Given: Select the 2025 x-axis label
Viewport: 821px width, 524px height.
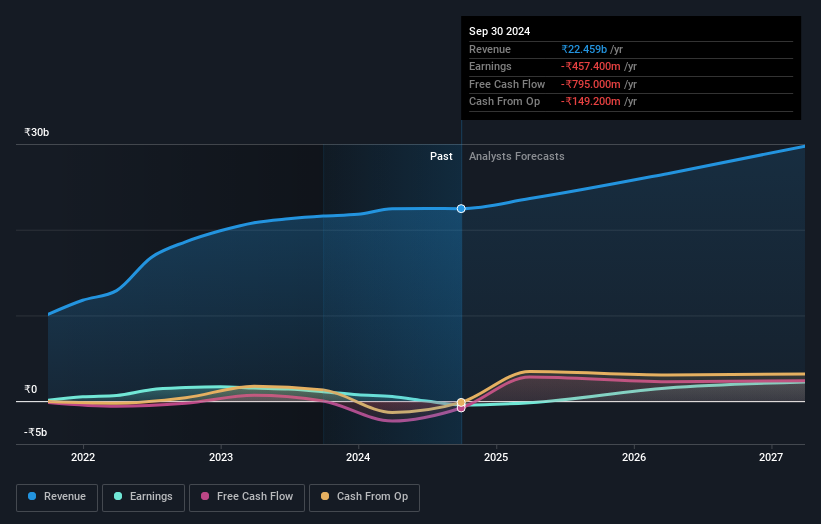Looking at the screenshot, I should [496, 458].
